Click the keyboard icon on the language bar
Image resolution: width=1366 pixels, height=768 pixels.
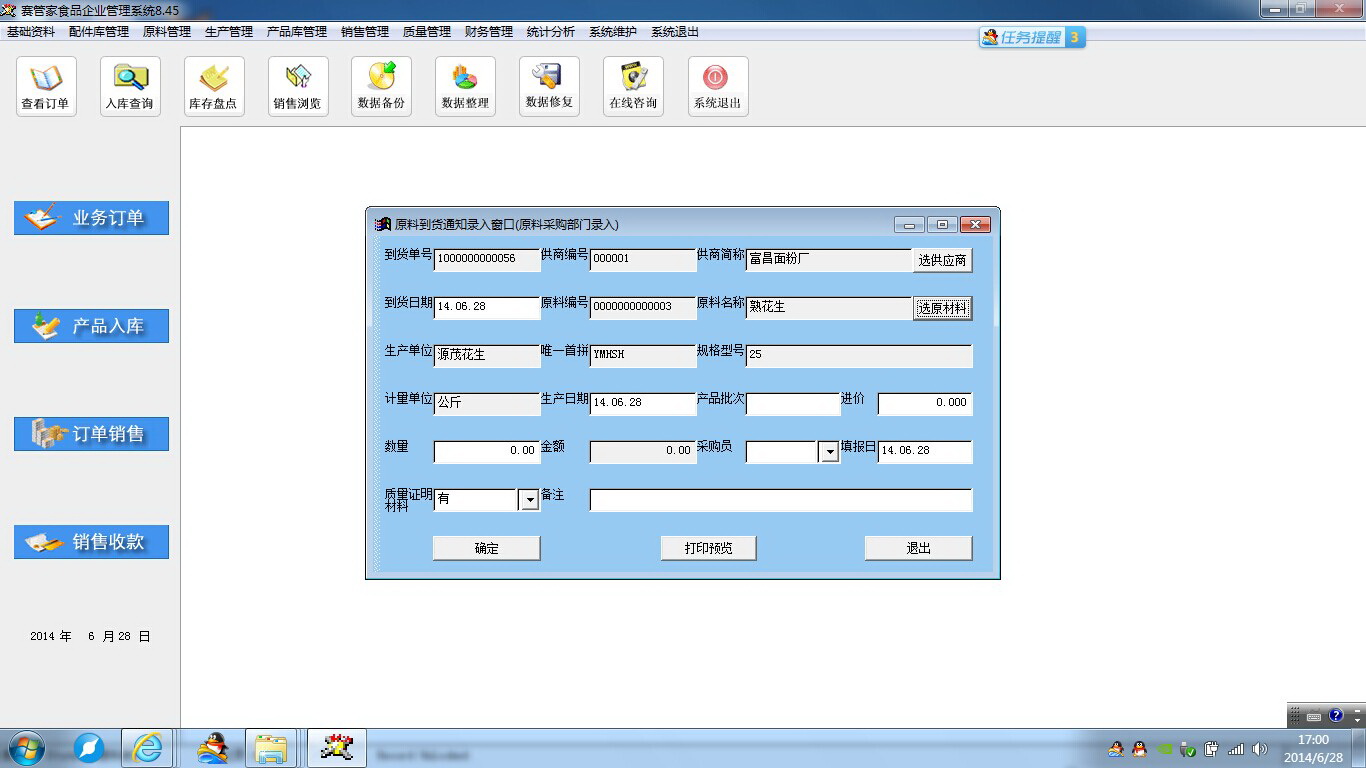tap(1314, 716)
